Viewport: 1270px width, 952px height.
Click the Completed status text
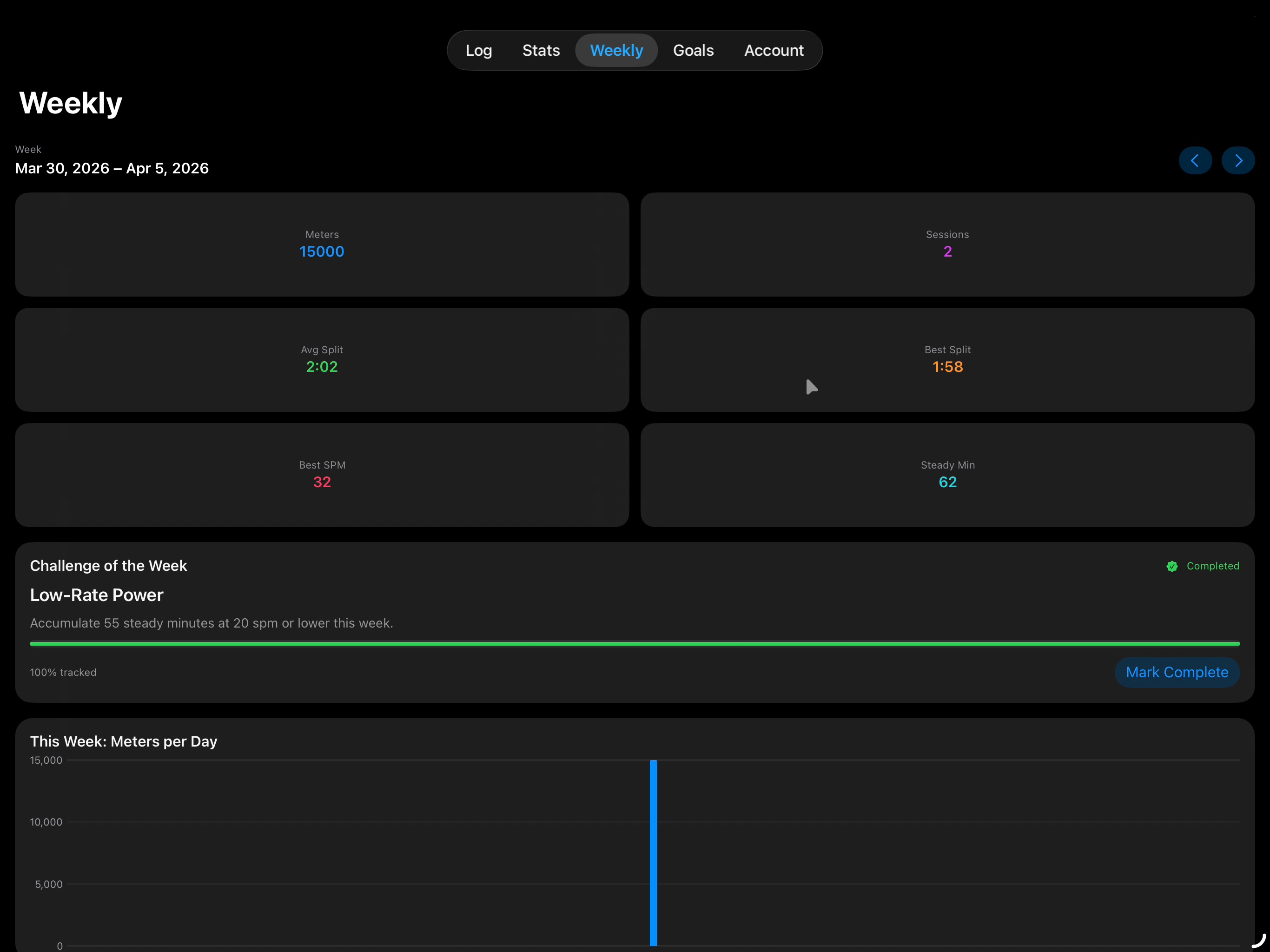1212,566
